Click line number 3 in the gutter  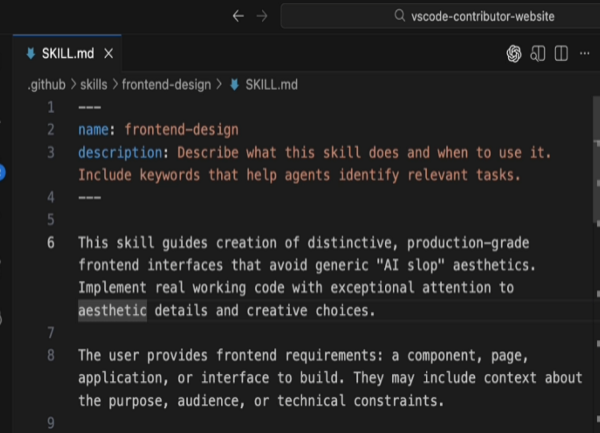[x=51, y=153]
